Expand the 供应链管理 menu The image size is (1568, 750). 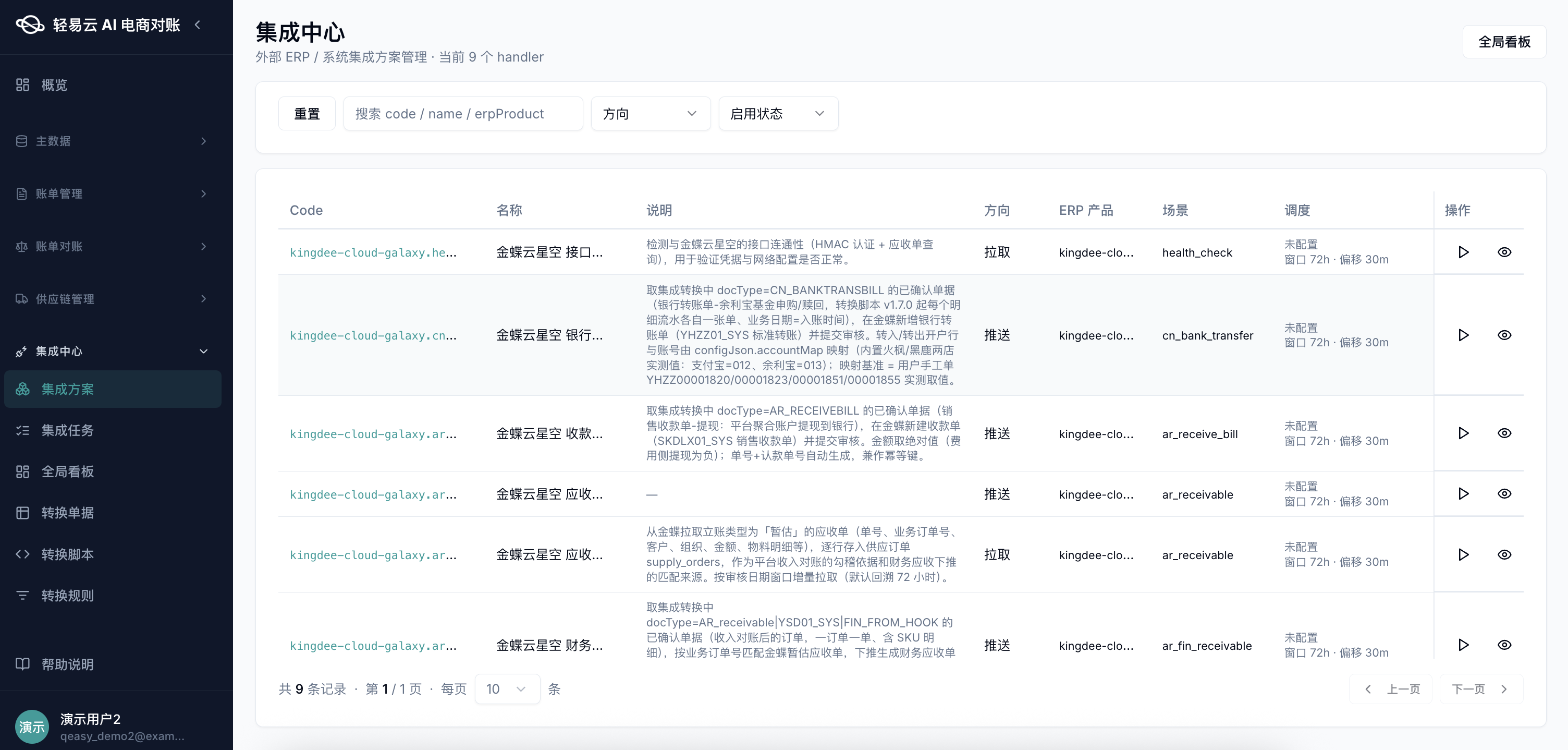coord(113,298)
